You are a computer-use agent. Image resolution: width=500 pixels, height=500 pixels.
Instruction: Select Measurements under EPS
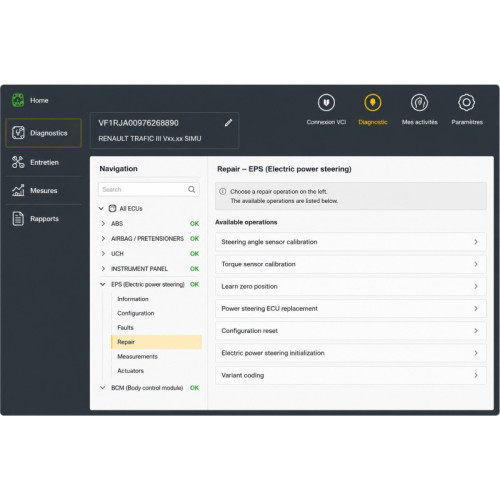(137, 356)
